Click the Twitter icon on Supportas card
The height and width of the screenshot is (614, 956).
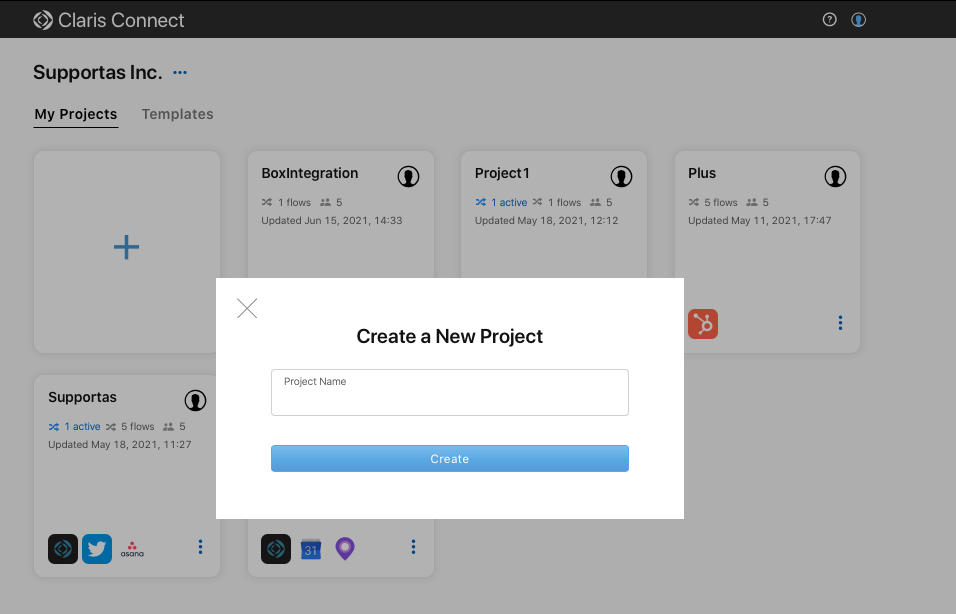97,549
